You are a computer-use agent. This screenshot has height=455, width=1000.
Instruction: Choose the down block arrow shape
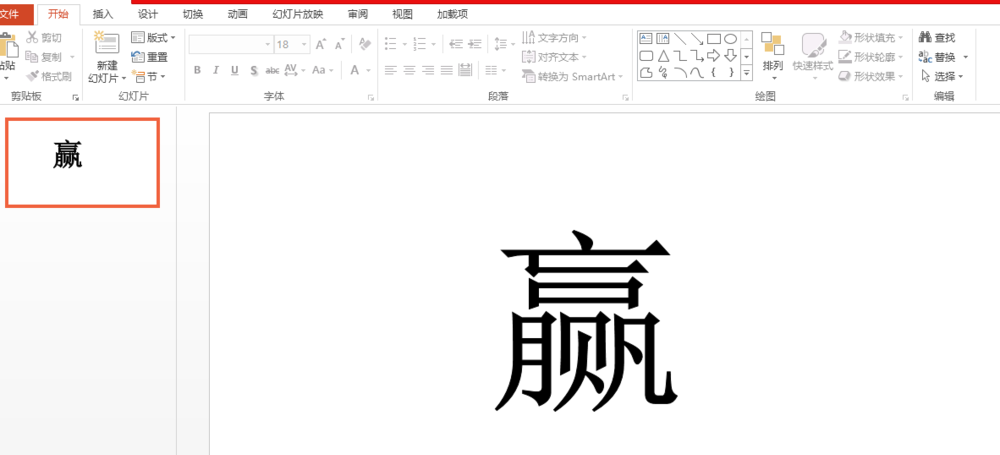click(x=730, y=56)
